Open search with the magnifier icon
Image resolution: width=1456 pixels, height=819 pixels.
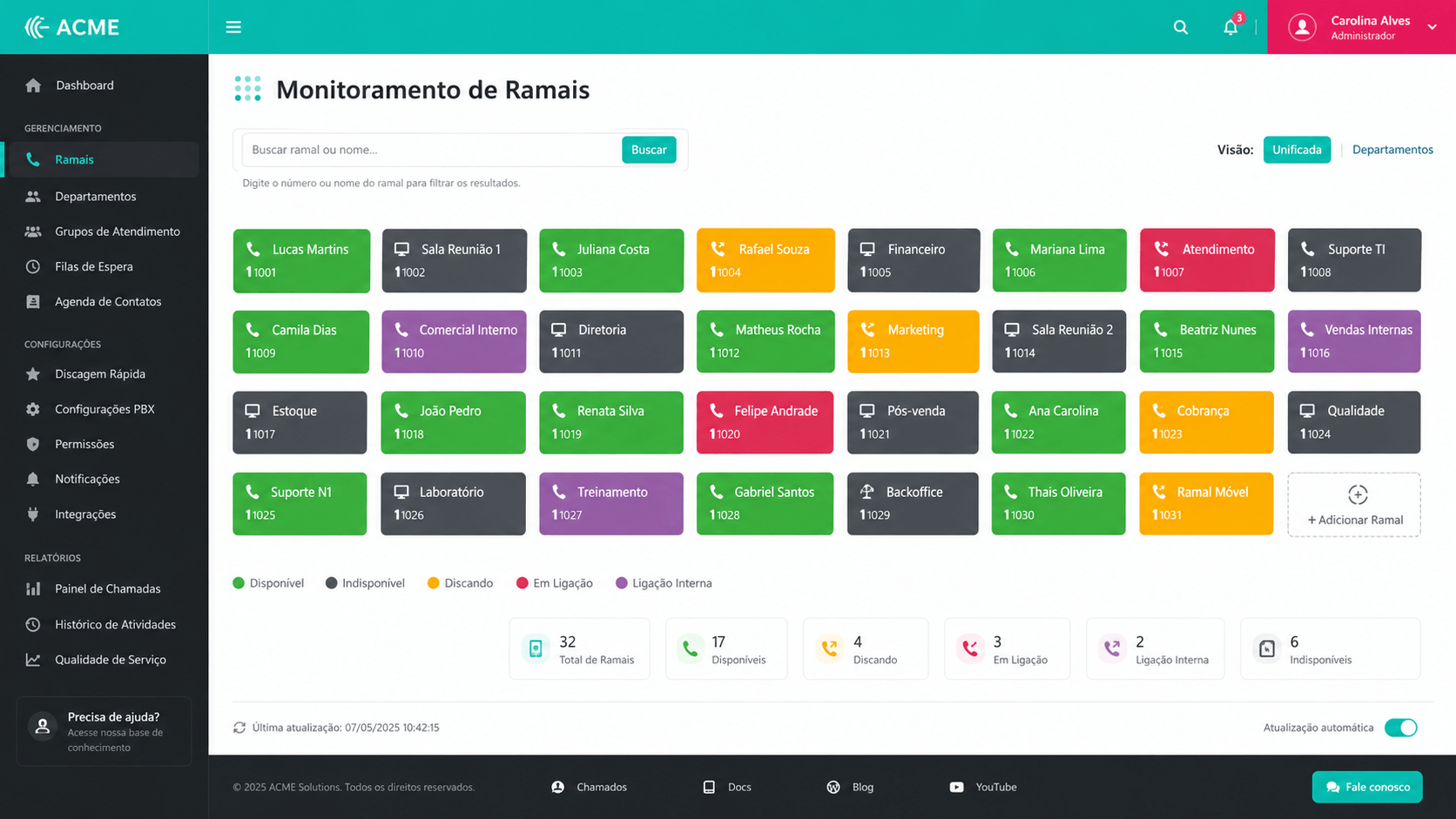pos(1180,27)
